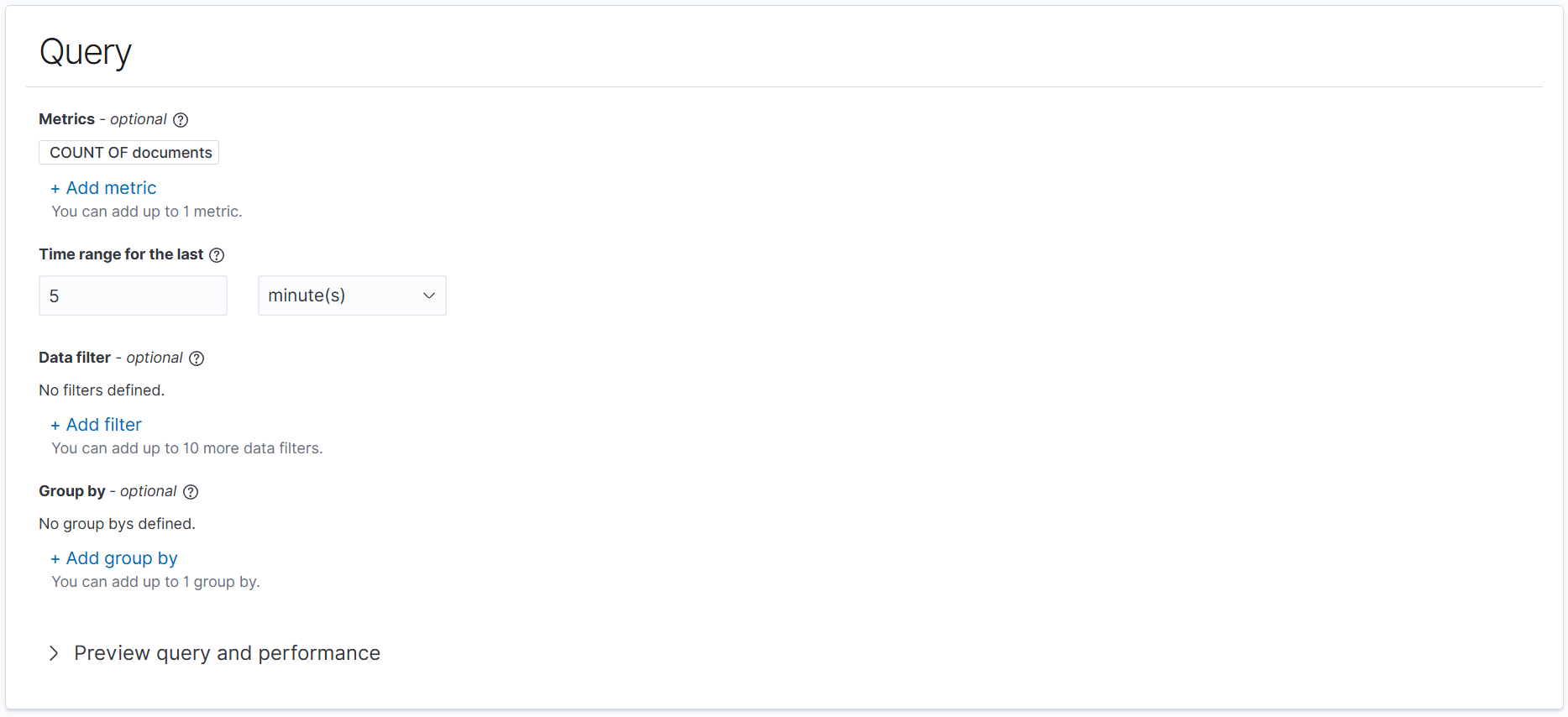Image resolution: width=1568 pixels, height=717 pixels.
Task: Click the Metrics help question-mark icon
Action: [x=181, y=120]
